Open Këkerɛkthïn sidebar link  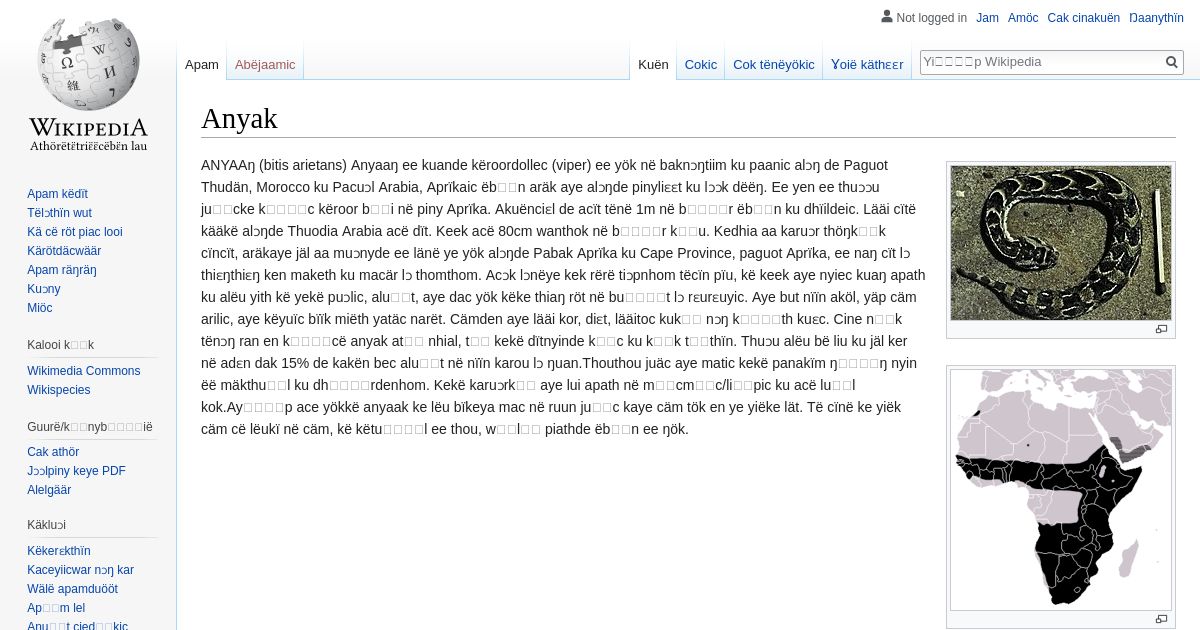click(59, 551)
